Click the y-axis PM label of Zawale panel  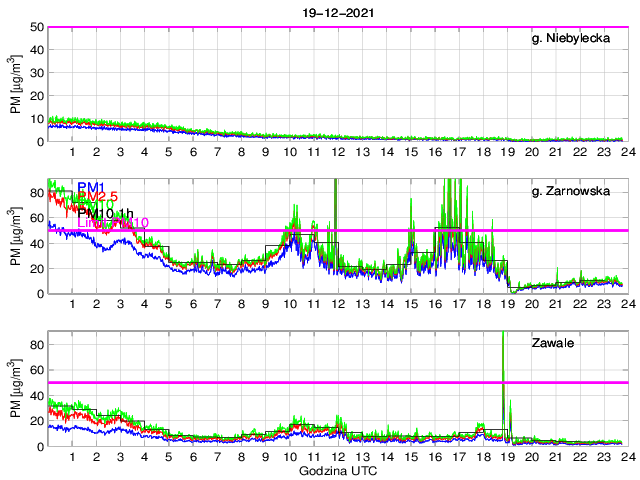point(16,388)
